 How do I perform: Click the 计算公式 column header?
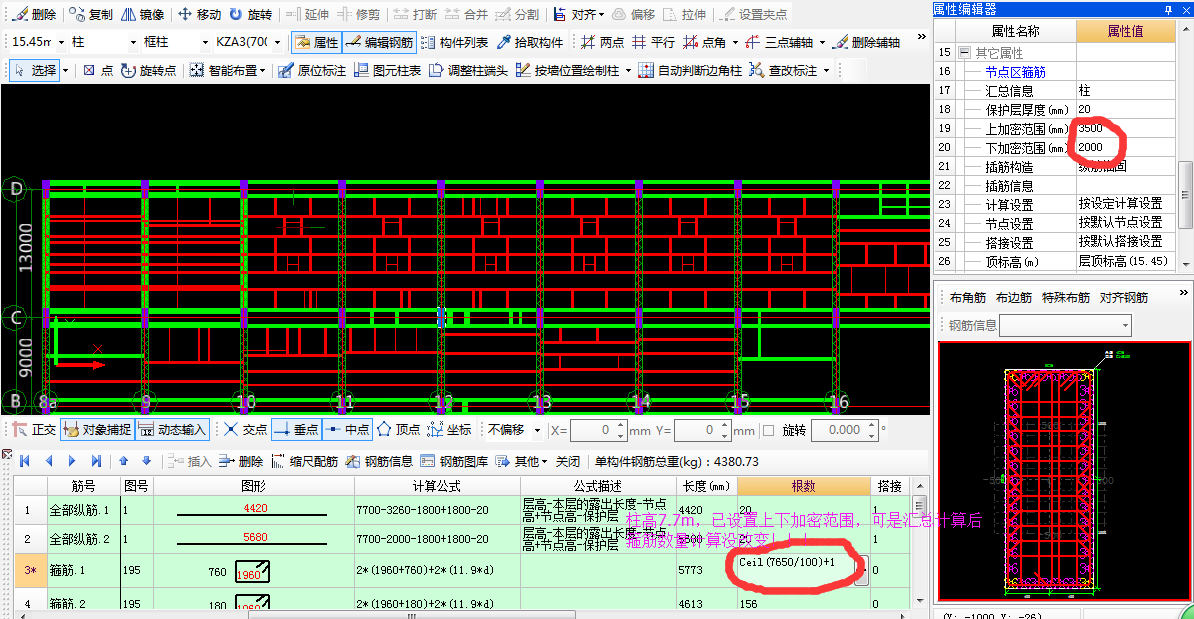pyautogui.click(x=436, y=486)
